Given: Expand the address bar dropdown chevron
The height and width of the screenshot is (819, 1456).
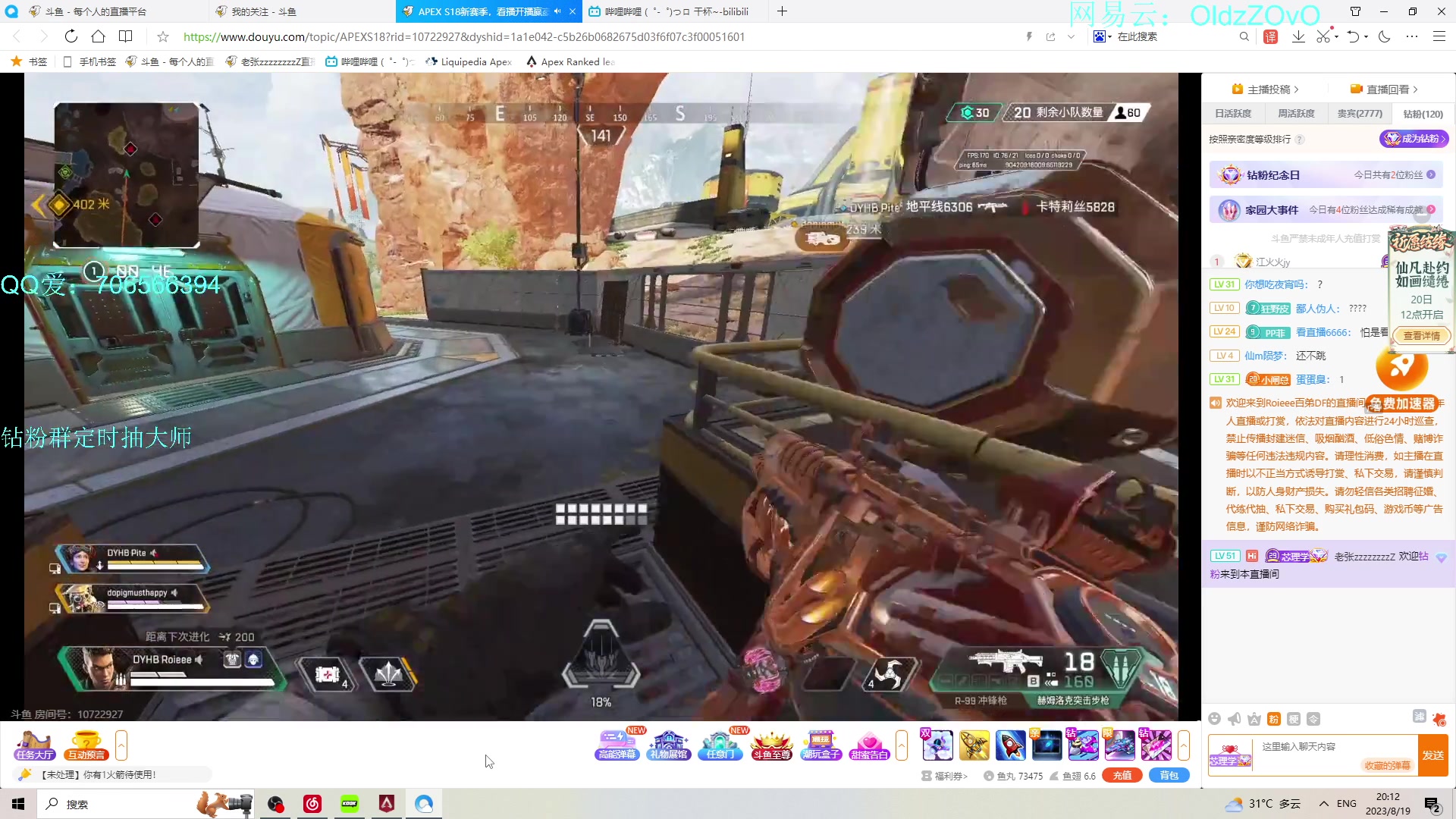Looking at the screenshot, I should click(x=1071, y=36).
